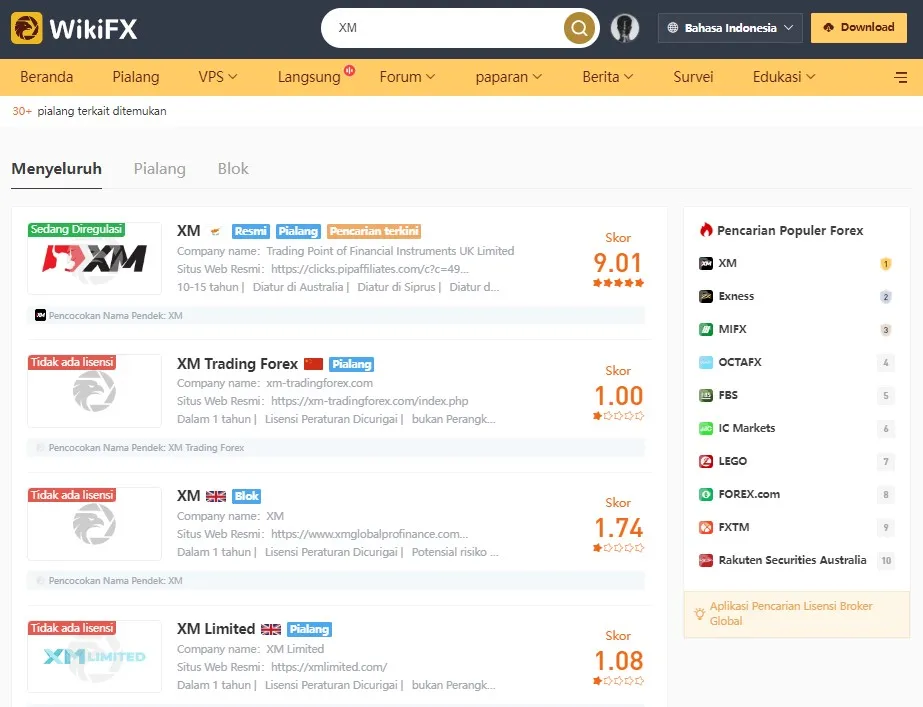Expand the Berita menu

607,77
